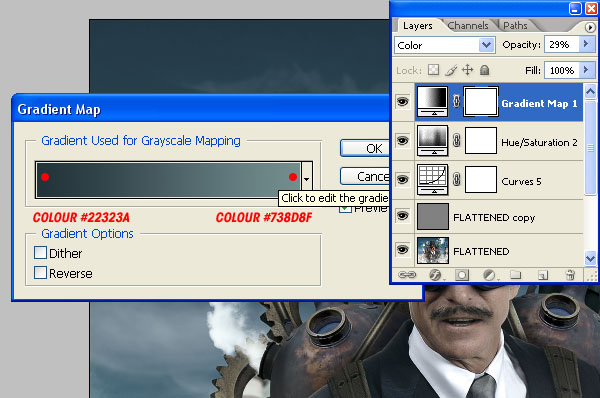The width and height of the screenshot is (600, 398).
Task: Enable the Dither checkbox
Action: click(x=41, y=253)
